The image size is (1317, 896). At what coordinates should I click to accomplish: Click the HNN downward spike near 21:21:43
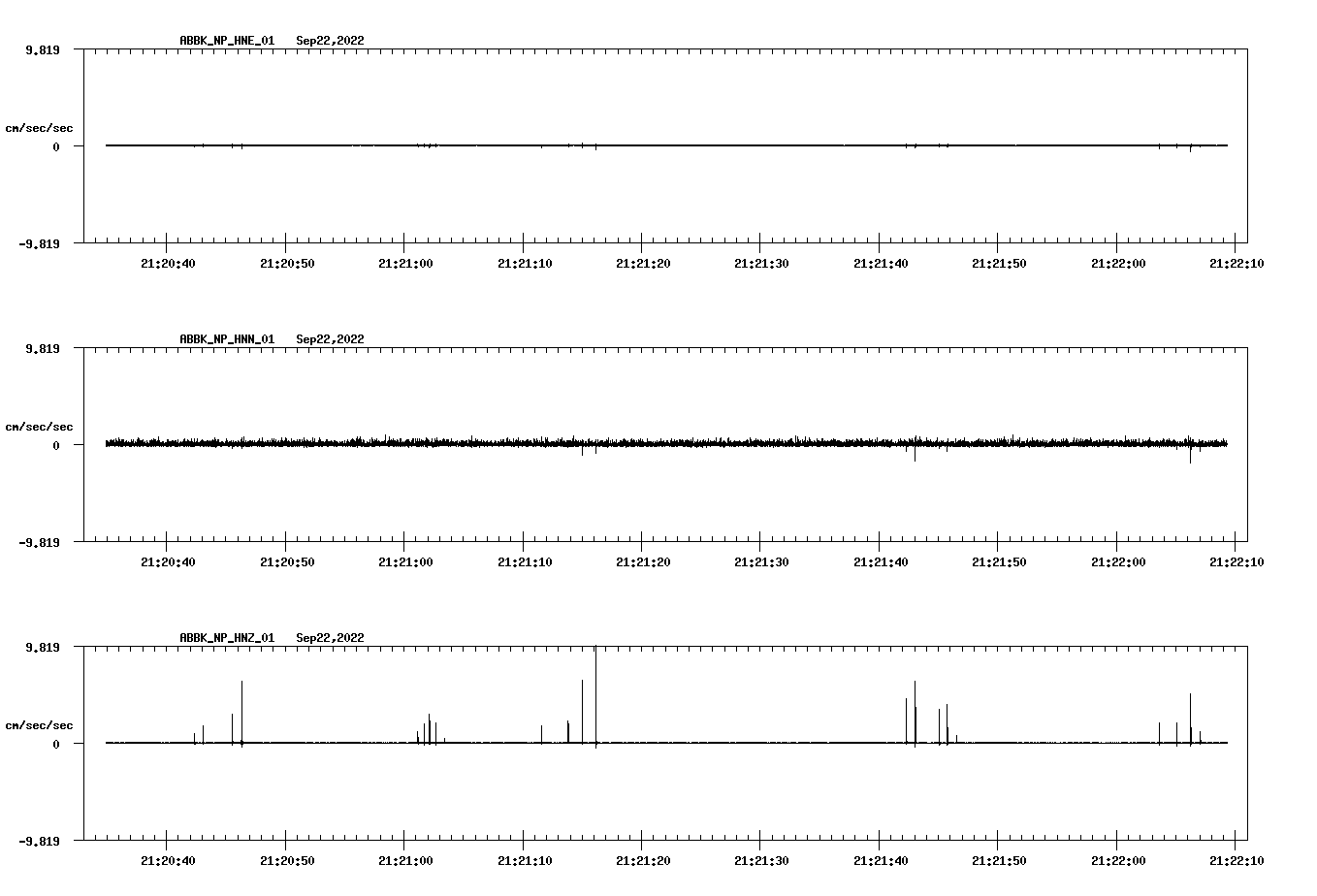pyautogui.click(x=915, y=452)
